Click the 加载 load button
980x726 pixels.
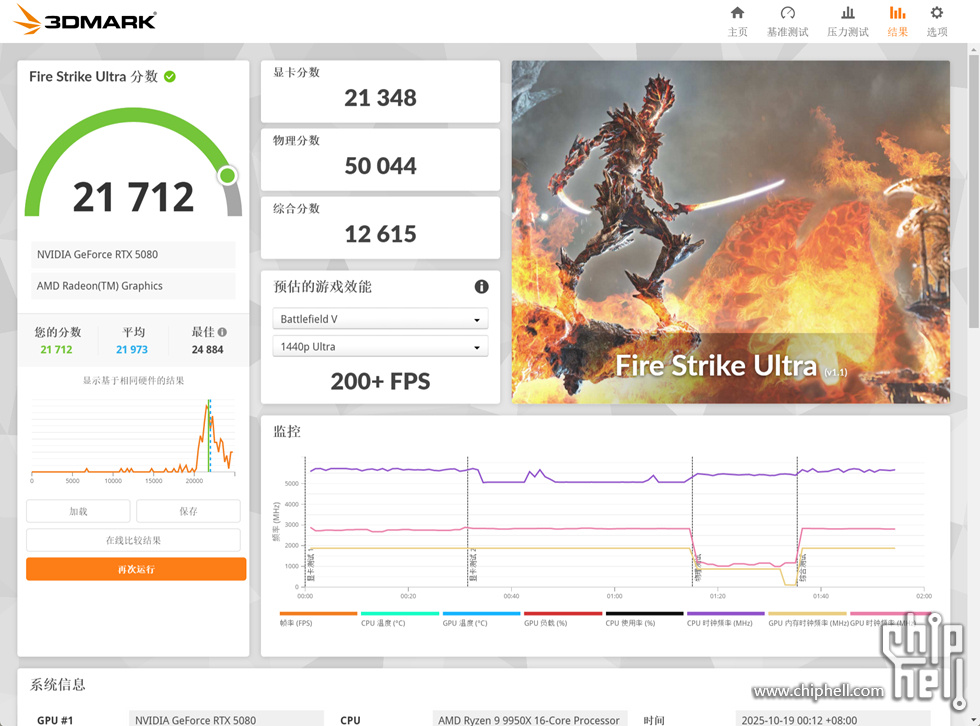point(78,511)
